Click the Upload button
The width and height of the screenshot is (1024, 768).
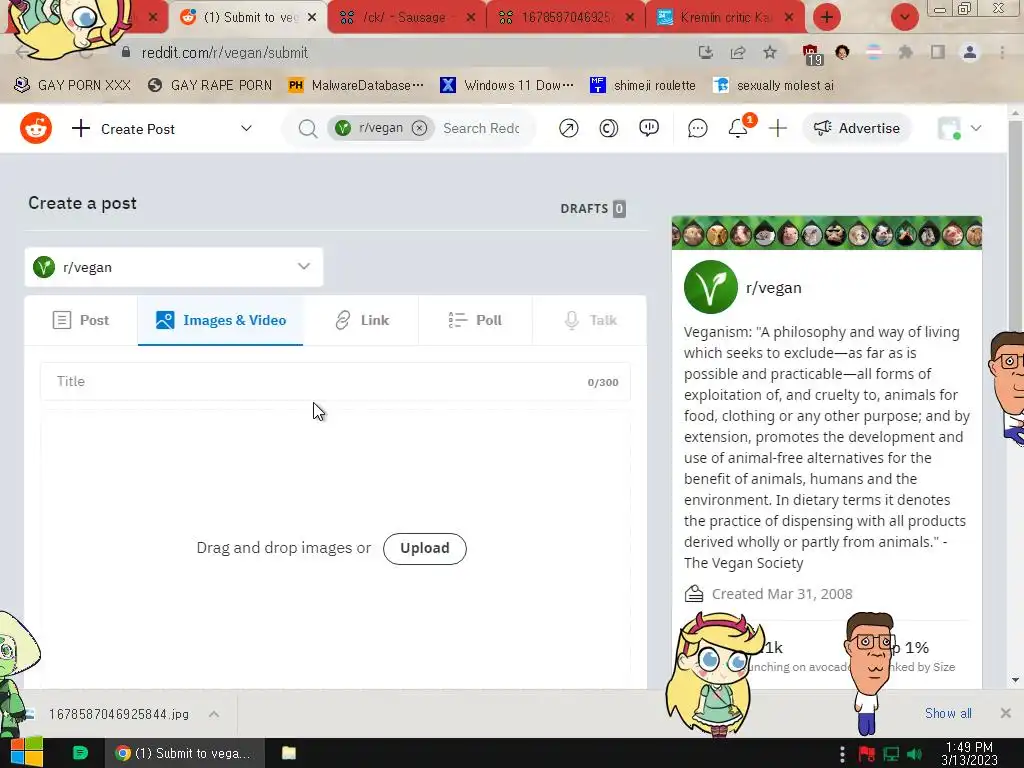[424, 549]
